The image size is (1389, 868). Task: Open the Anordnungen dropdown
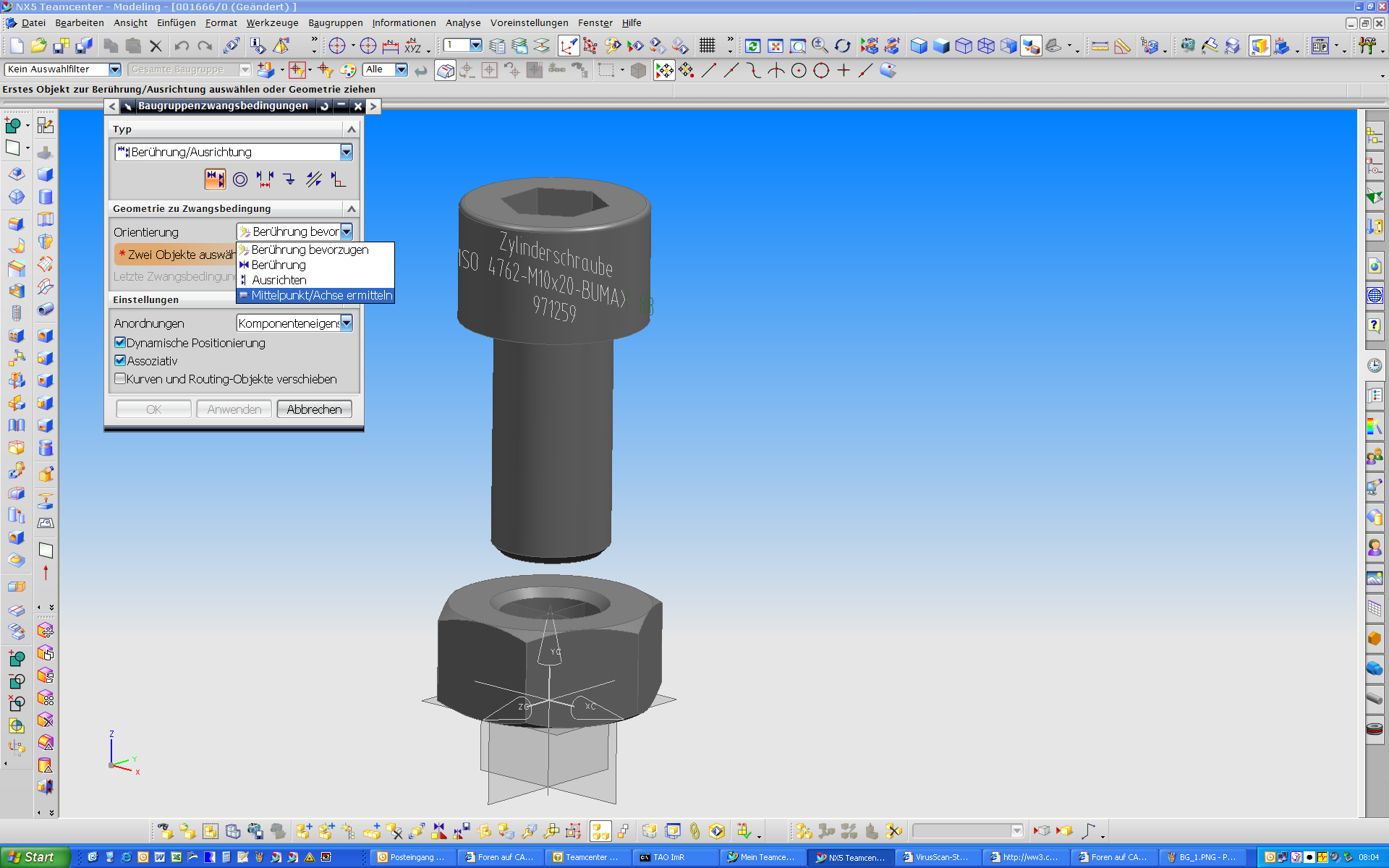point(347,323)
